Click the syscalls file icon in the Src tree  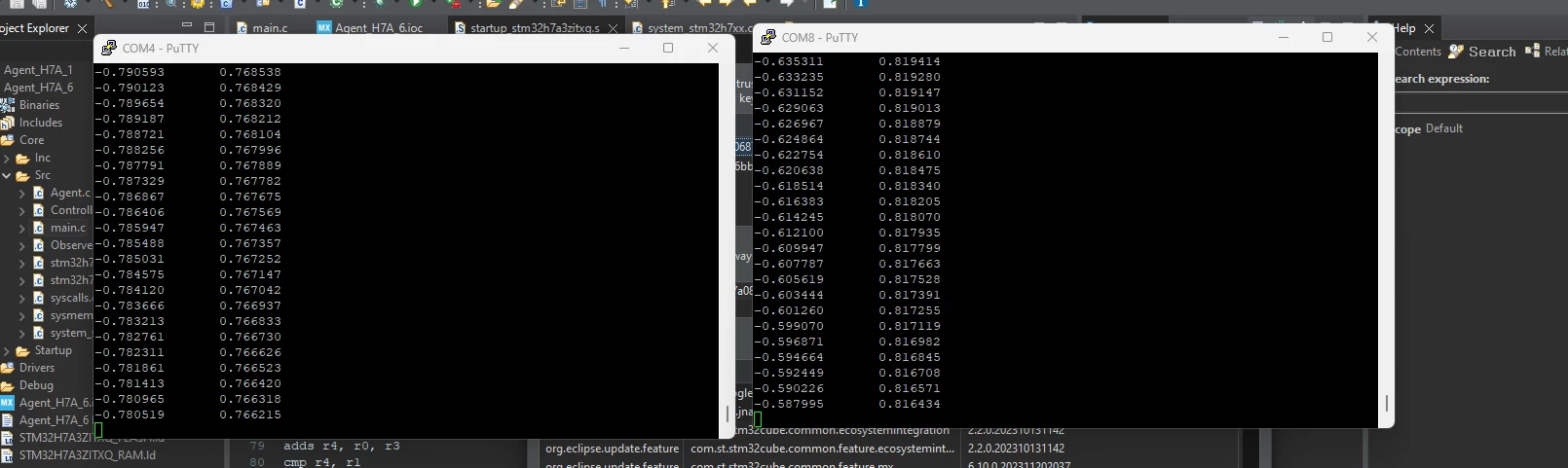39,298
